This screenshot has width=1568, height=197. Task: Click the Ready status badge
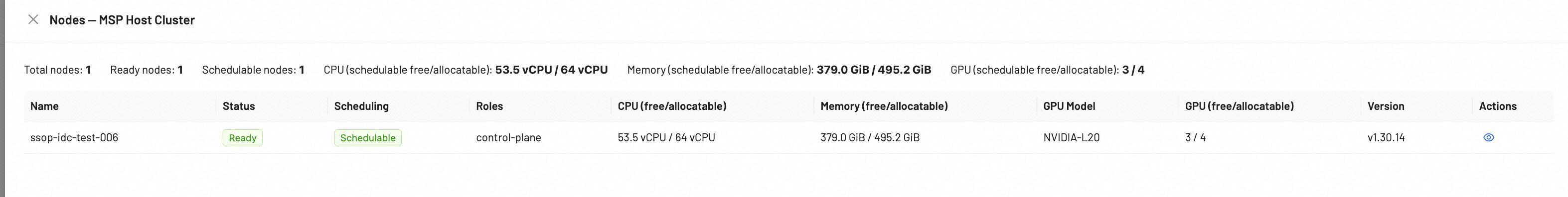click(242, 138)
